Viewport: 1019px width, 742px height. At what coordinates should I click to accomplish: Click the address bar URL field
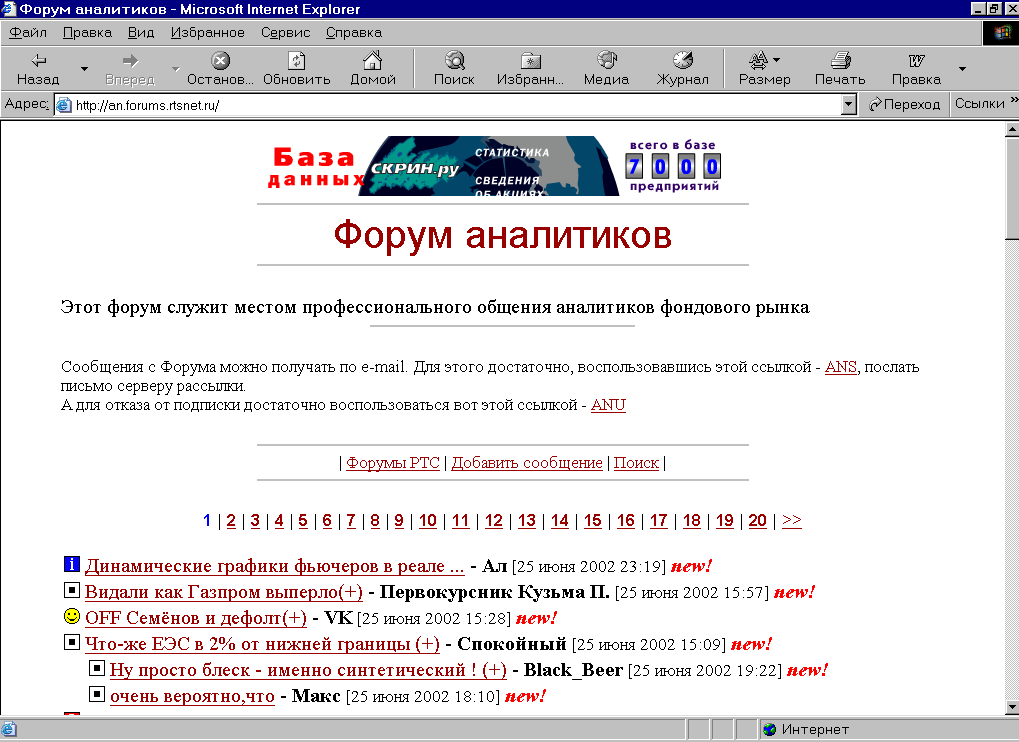(x=455, y=105)
